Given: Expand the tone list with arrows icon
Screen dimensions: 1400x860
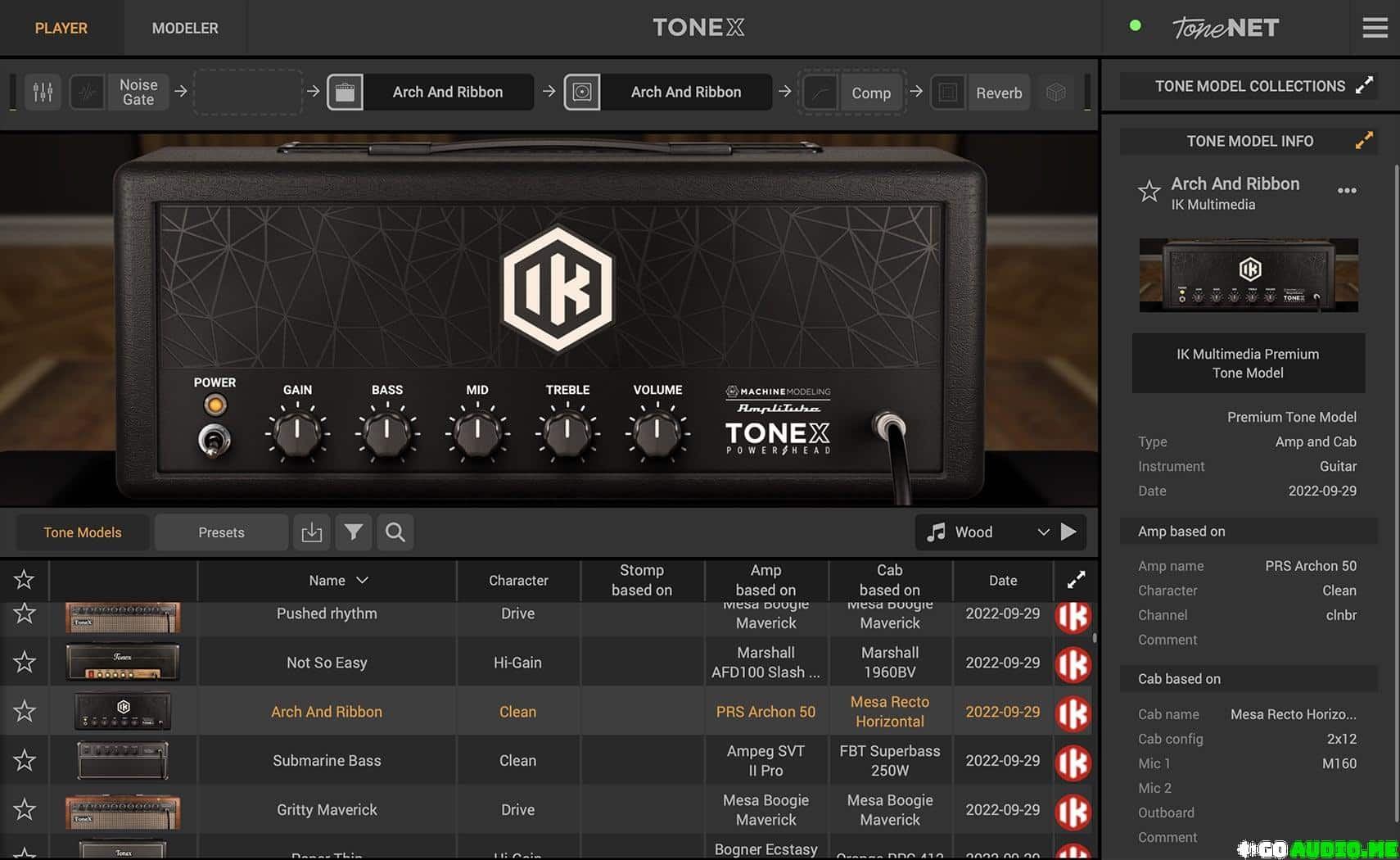Looking at the screenshot, I should [1076, 580].
